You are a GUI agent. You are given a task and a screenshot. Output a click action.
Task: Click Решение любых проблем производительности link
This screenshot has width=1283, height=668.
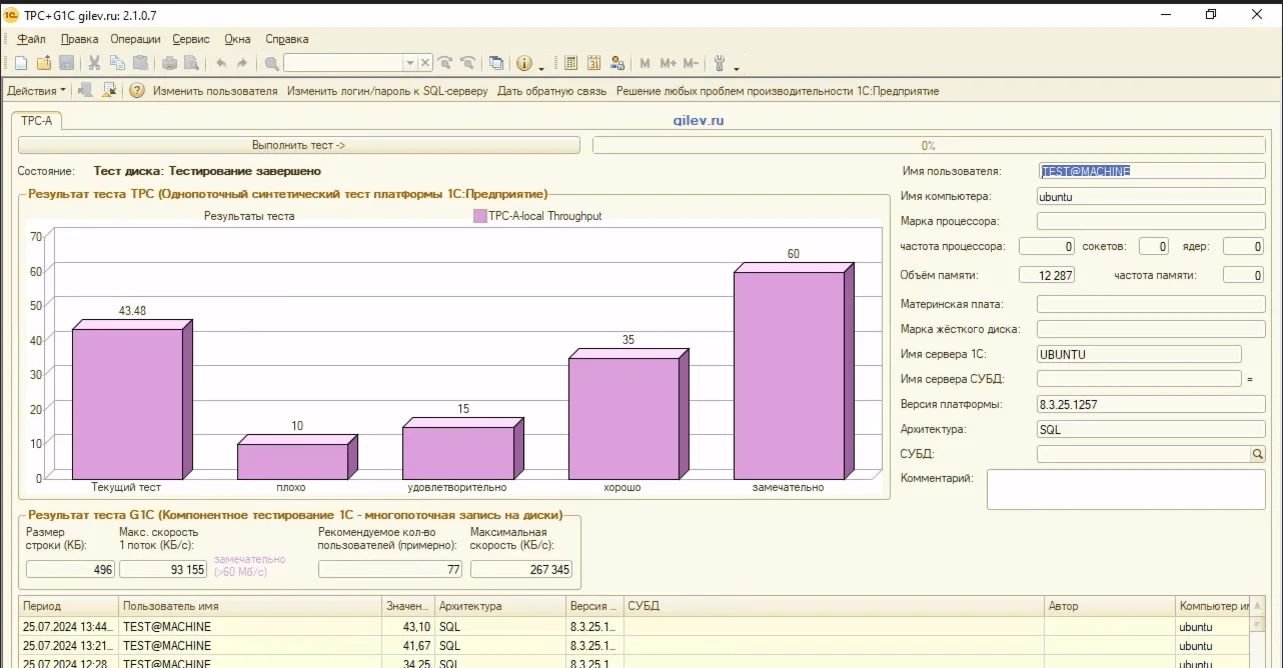coord(777,91)
